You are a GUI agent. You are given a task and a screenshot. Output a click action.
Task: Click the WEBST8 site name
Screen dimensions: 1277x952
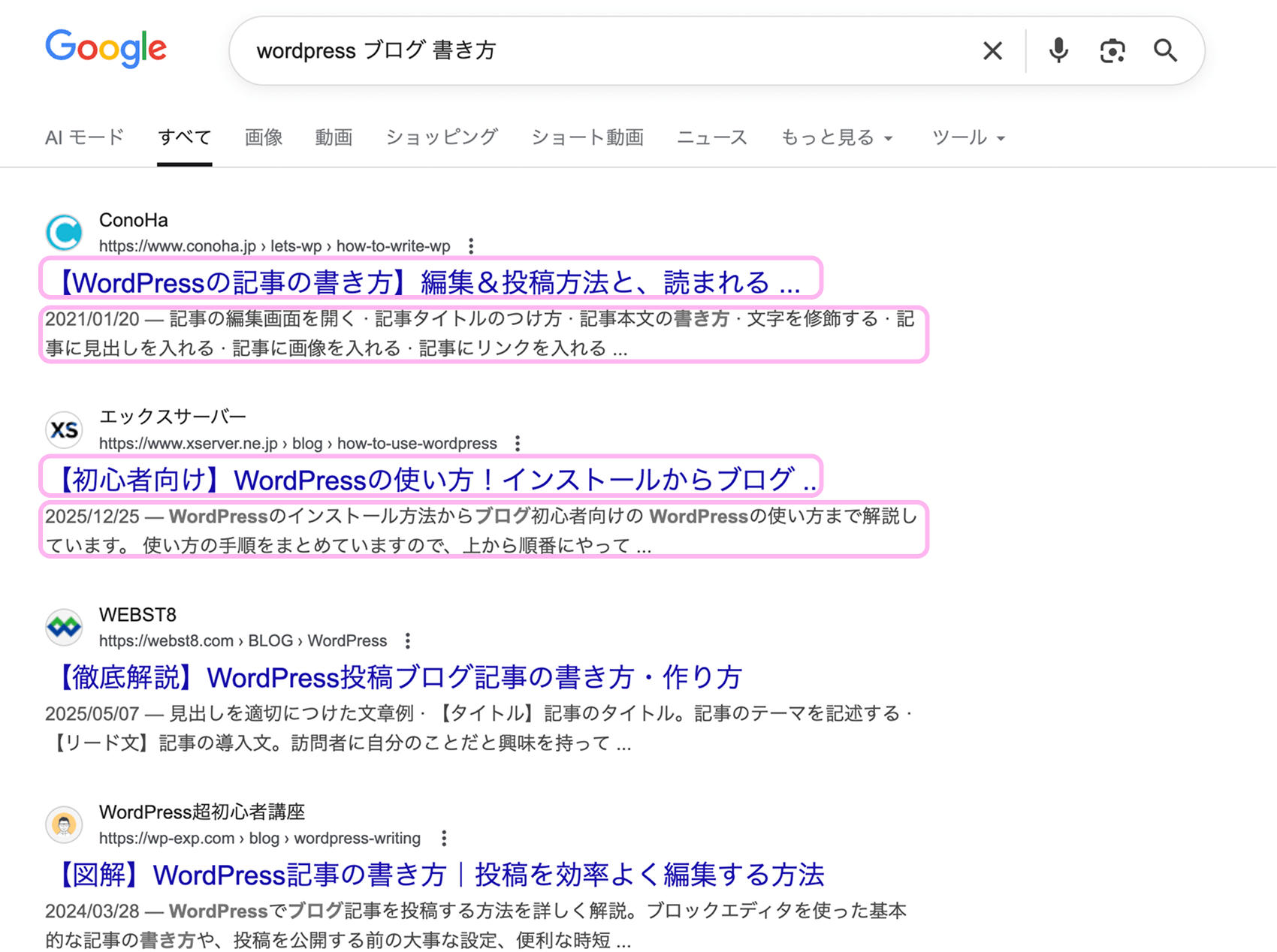click(x=137, y=615)
